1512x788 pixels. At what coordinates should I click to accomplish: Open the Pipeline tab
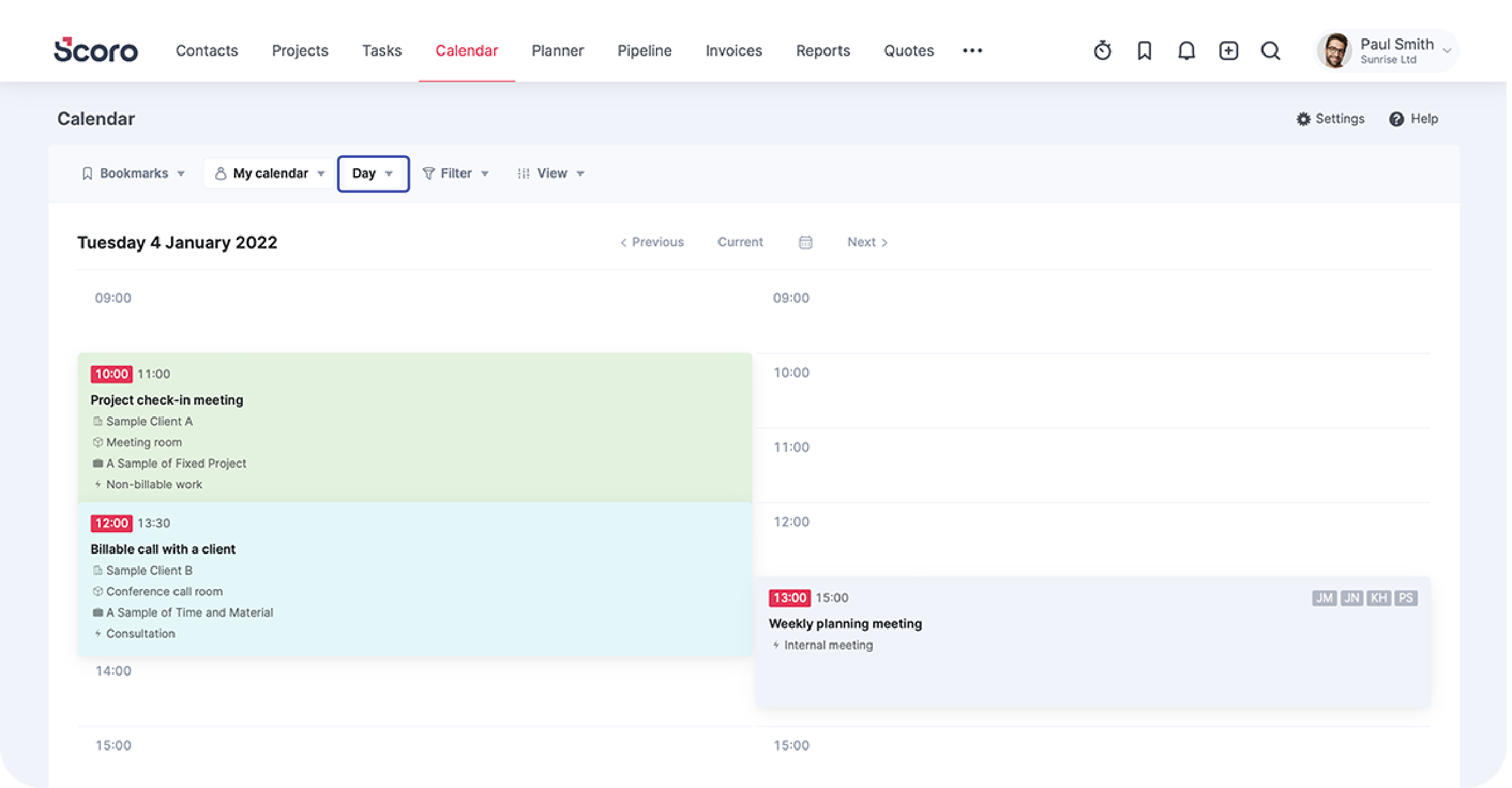click(644, 51)
